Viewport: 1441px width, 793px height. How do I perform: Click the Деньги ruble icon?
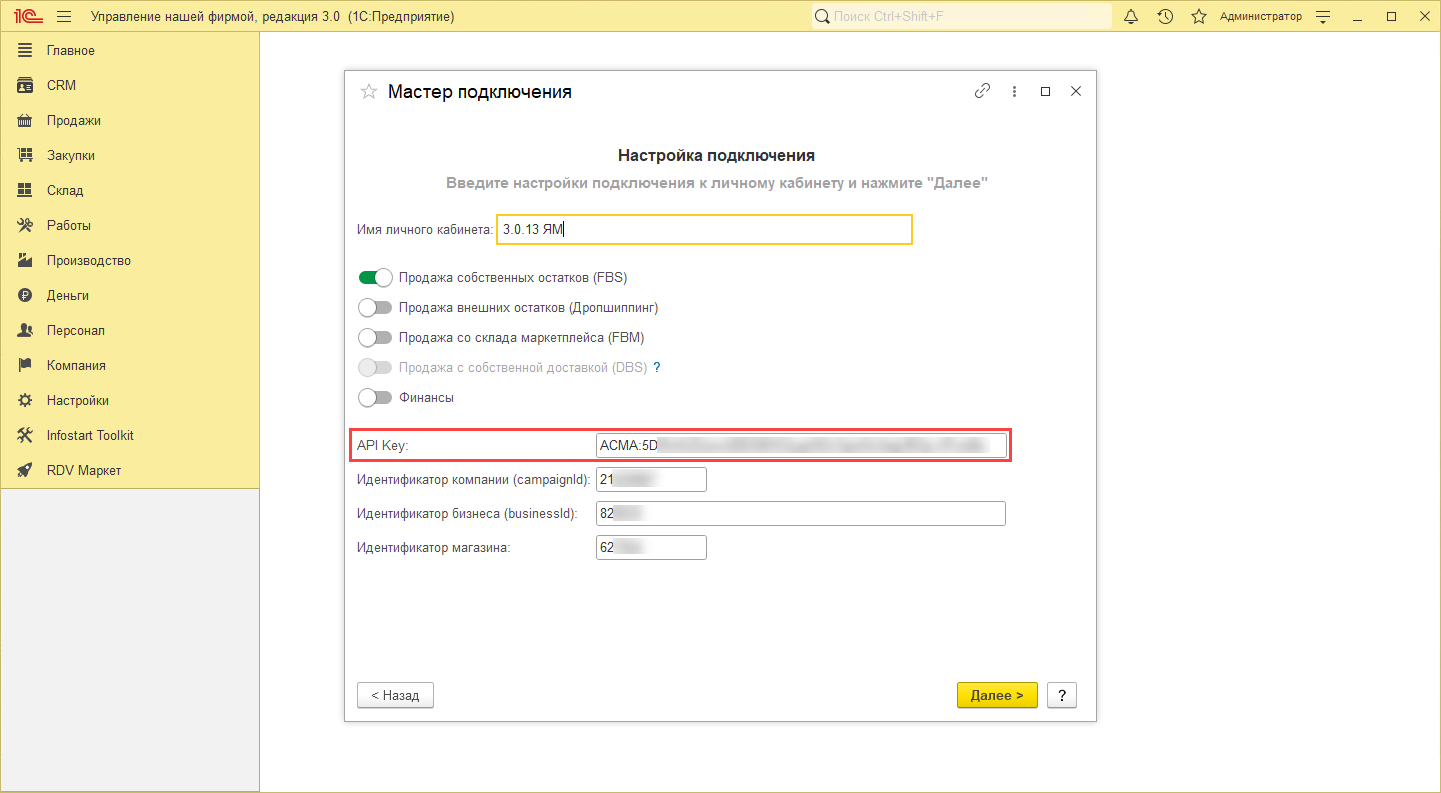click(25, 295)
